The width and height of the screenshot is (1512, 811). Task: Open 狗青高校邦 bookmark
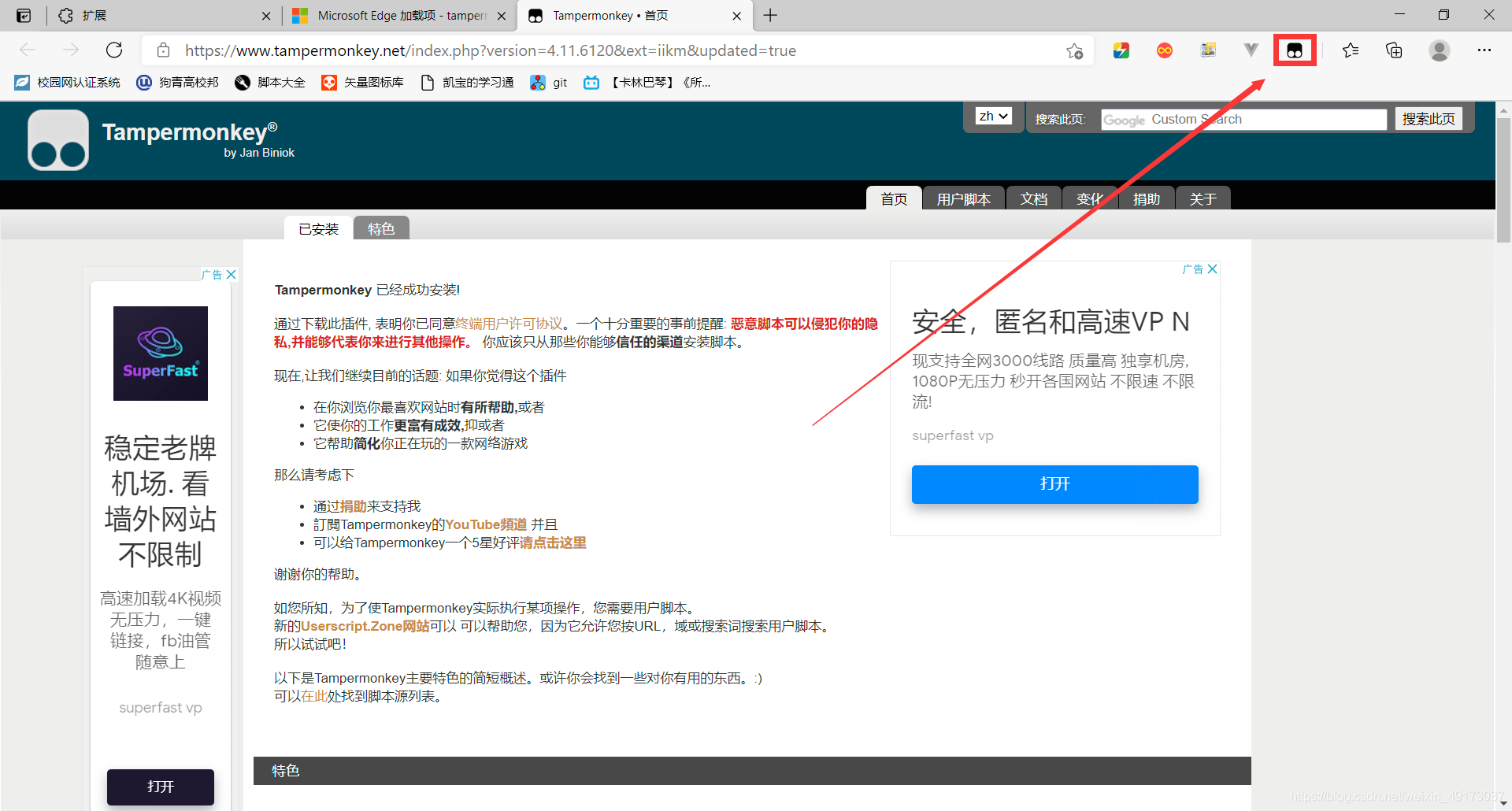tap(178, 83)
